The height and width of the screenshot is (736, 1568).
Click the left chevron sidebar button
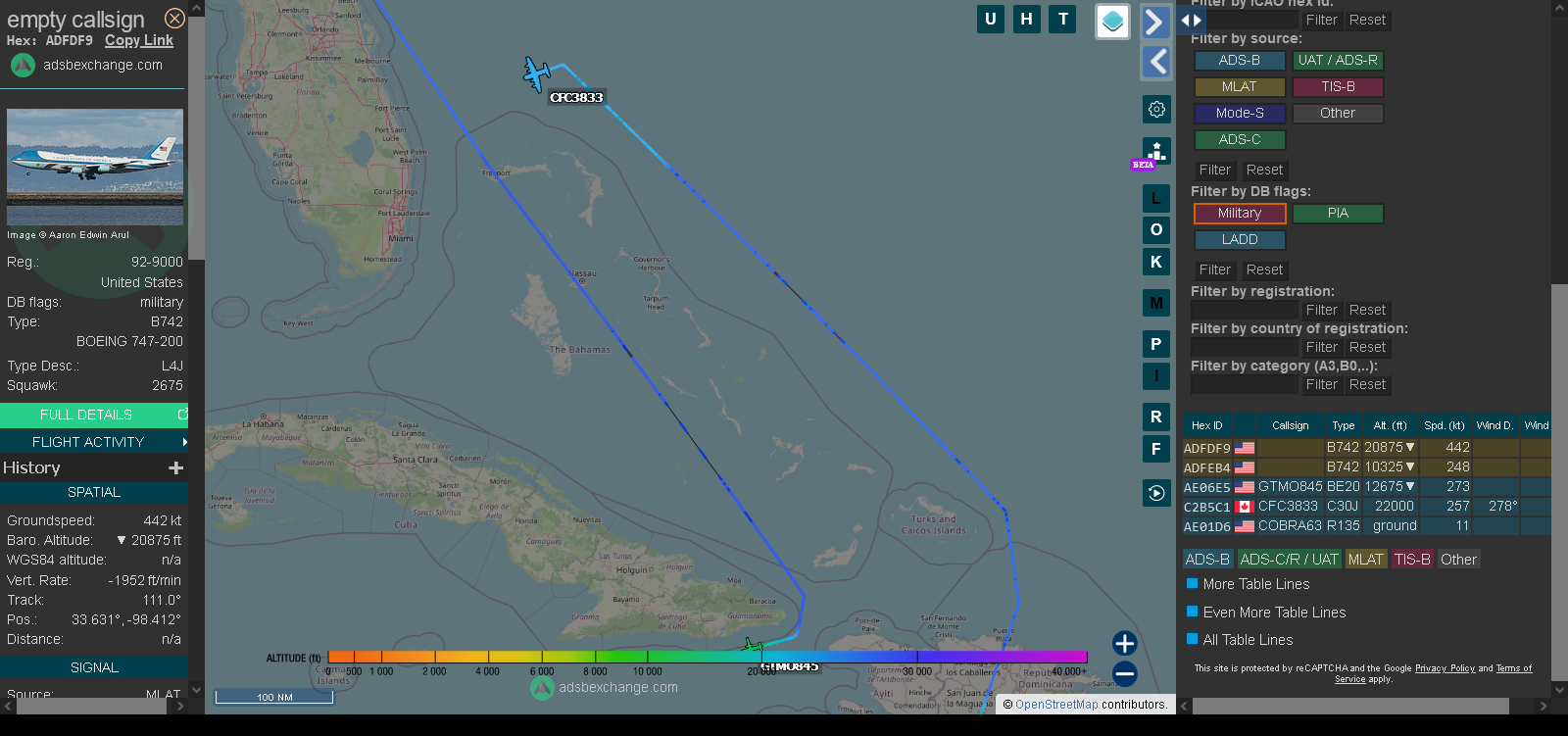pyautogui.click(x=1156, y=62)
